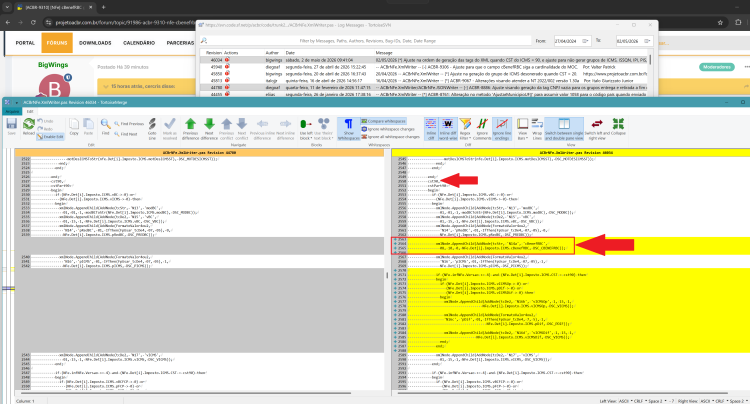
Task: Open FÓRUNS in the forum navigation
Action: [x=57, y=43]
